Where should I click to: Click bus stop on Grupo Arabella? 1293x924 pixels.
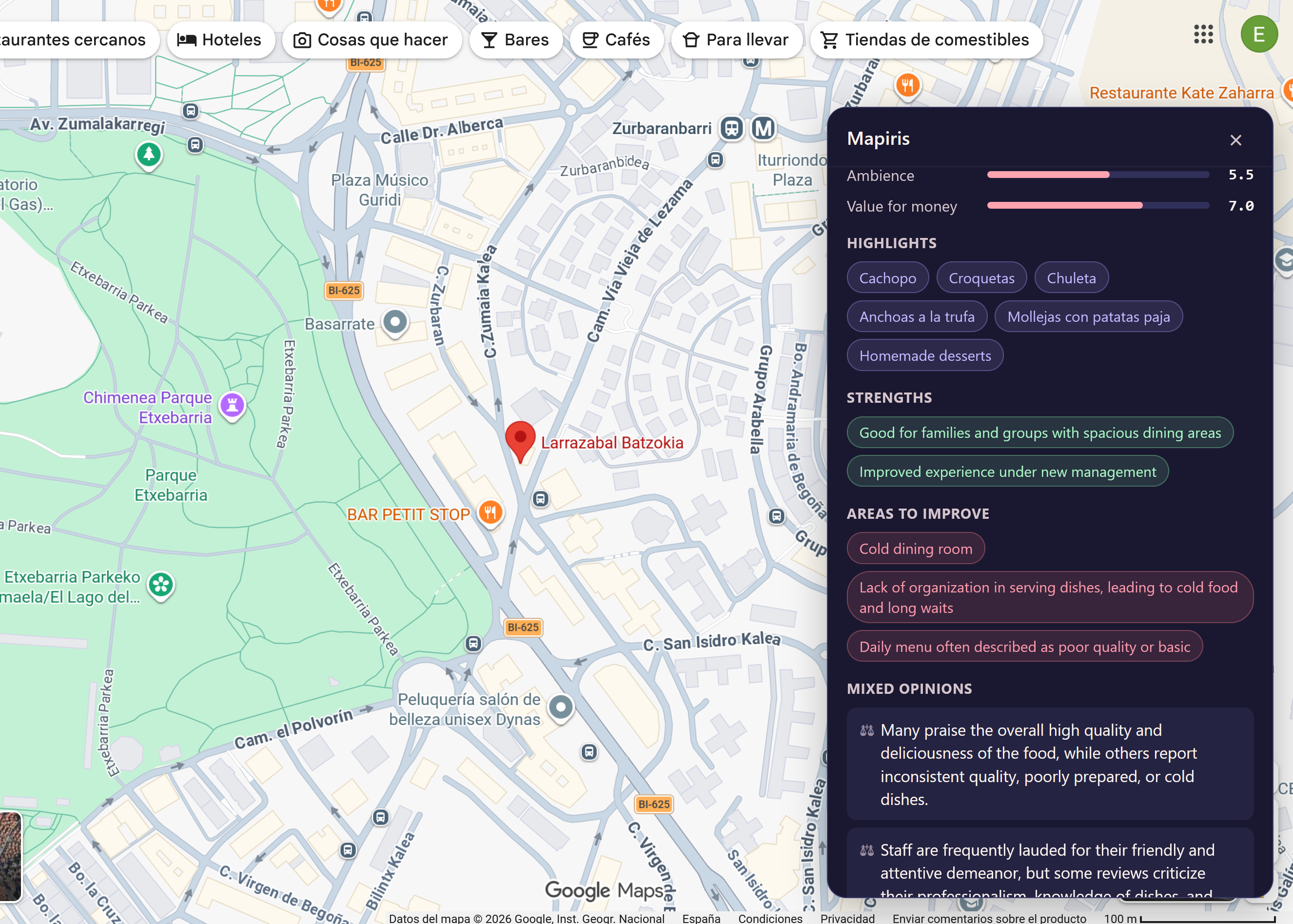[777, 517]
